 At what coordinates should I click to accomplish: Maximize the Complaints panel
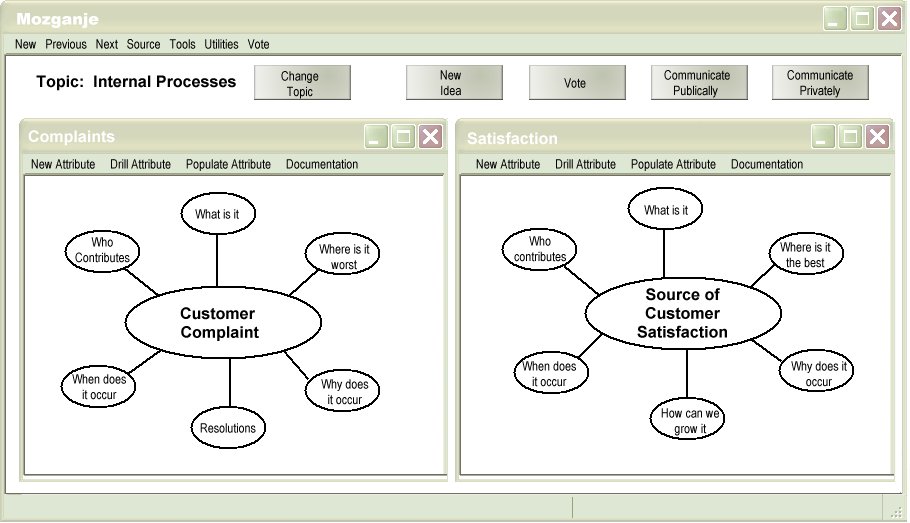click(404, 137)
